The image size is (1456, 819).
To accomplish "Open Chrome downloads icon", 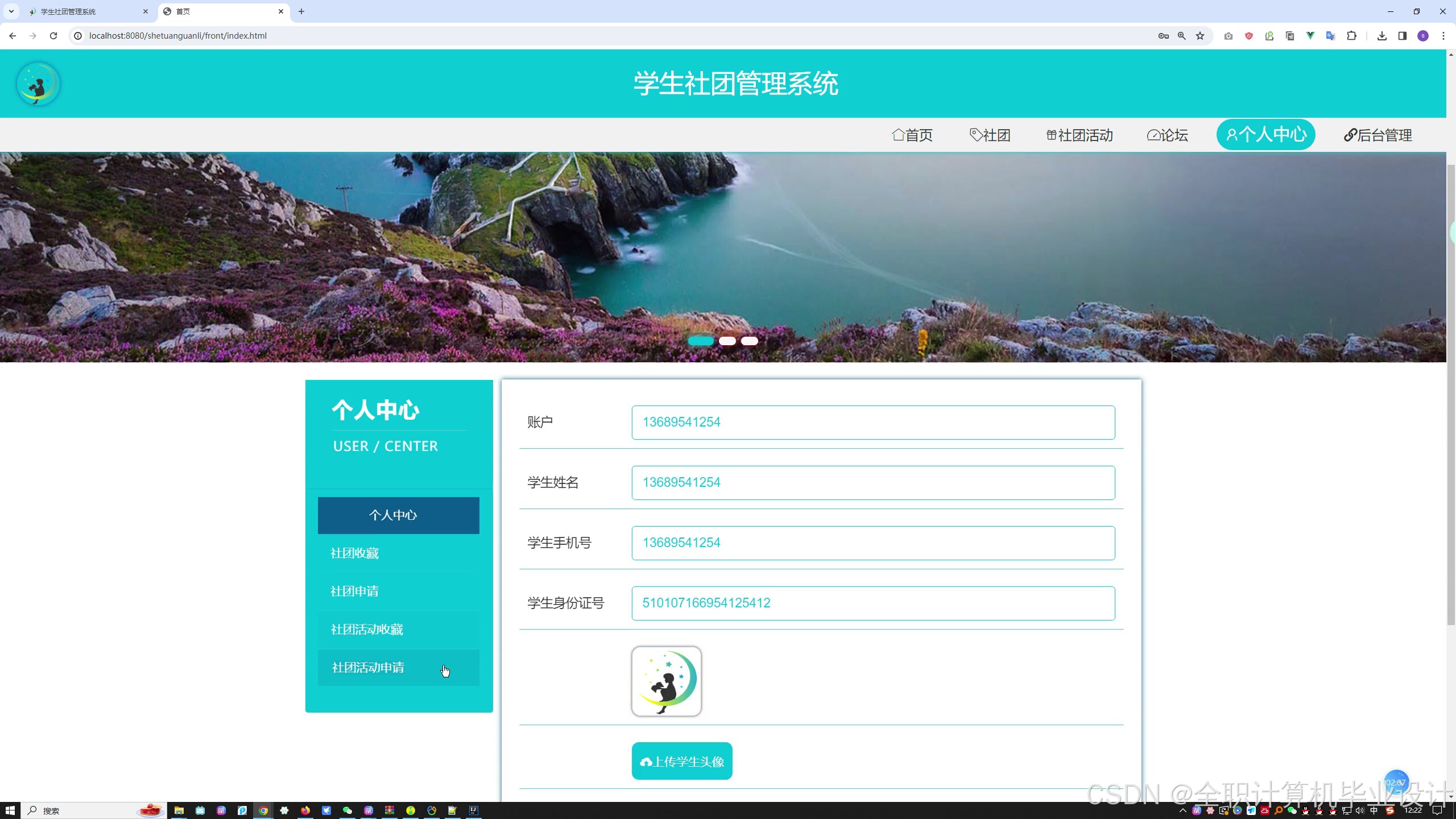I will tap(1381, 36).
